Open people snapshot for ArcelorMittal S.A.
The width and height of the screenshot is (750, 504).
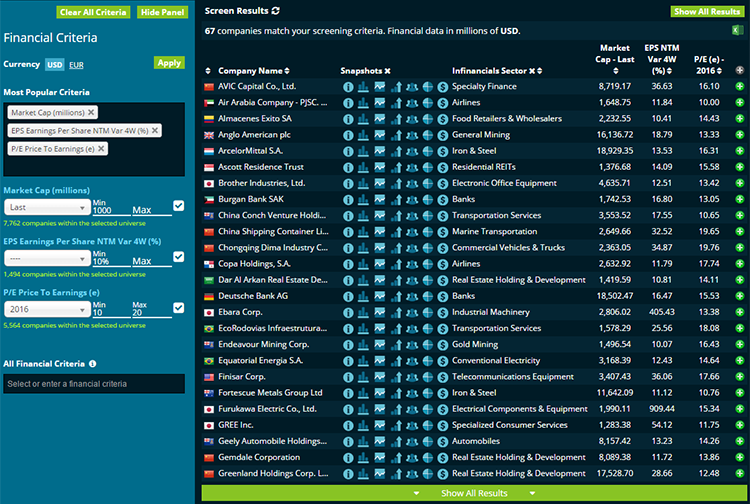click(x=412, y=151)
